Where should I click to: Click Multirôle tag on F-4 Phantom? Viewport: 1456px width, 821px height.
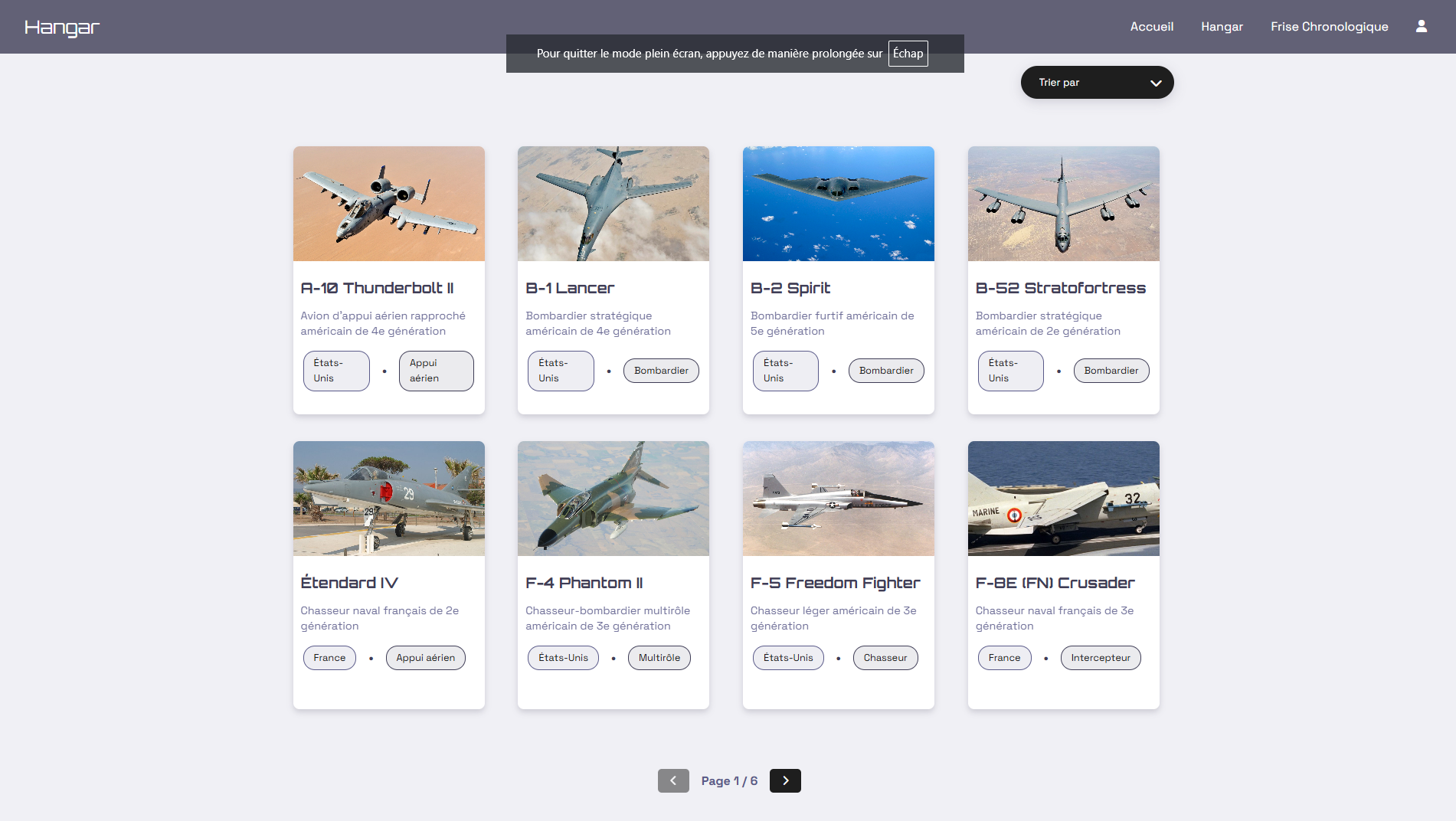click(x=659, y=658)
